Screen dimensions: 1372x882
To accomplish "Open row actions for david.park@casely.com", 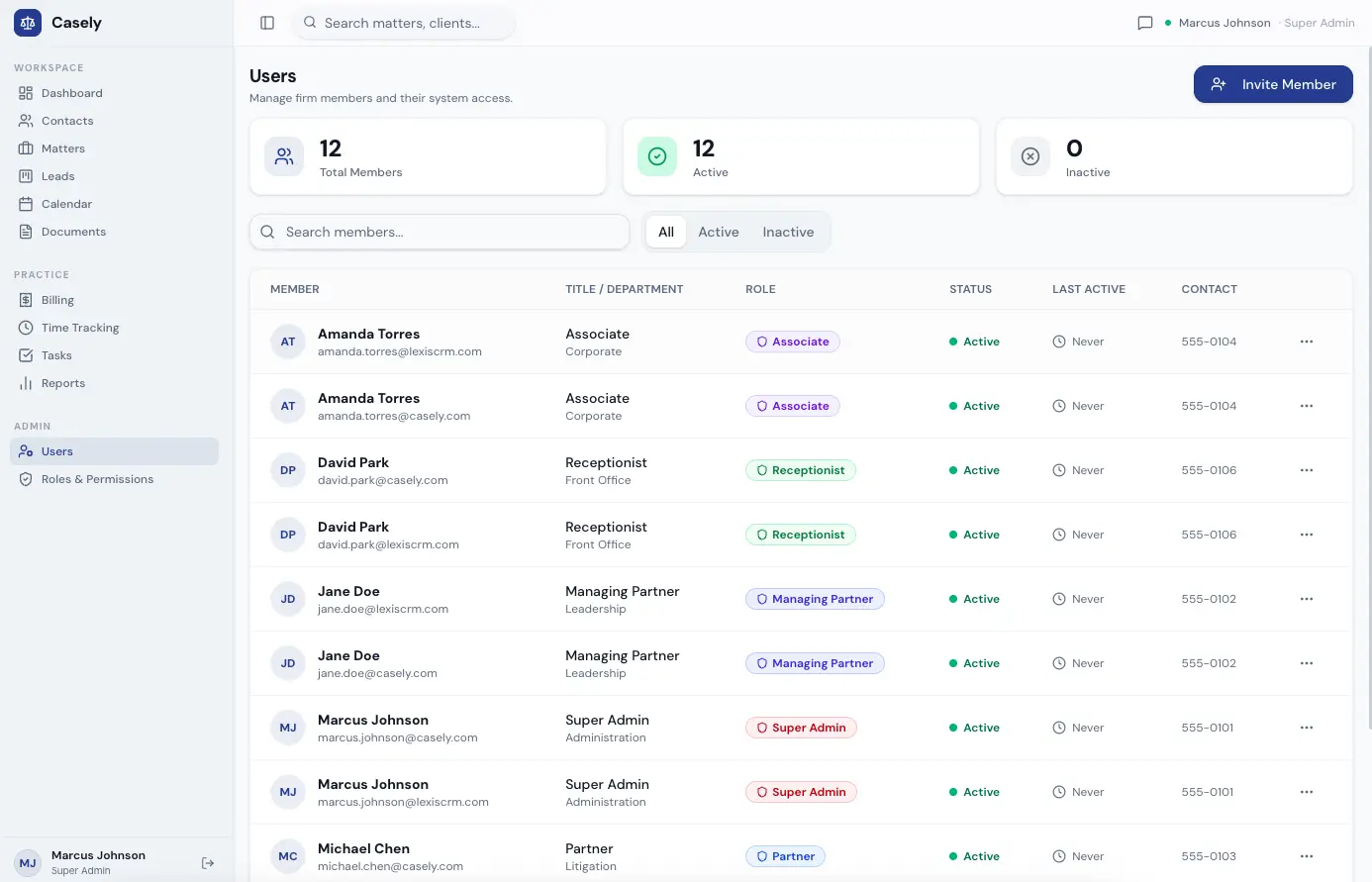I will coord(1307,470).
